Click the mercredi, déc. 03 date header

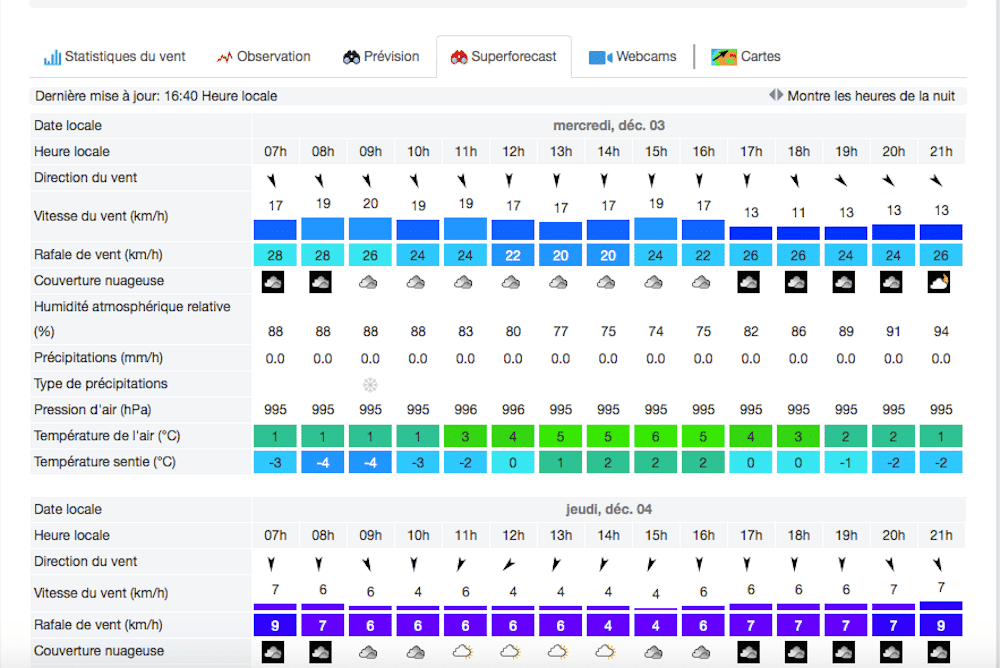[x=608, y=126]
